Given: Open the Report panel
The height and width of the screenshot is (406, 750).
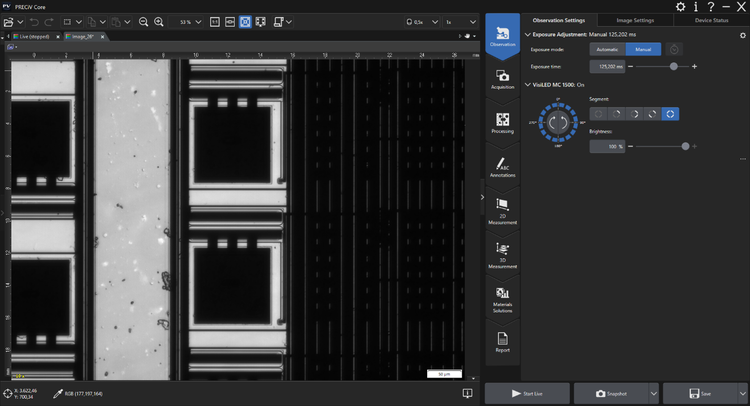Looking at the screenshot, I should [502, 342].
